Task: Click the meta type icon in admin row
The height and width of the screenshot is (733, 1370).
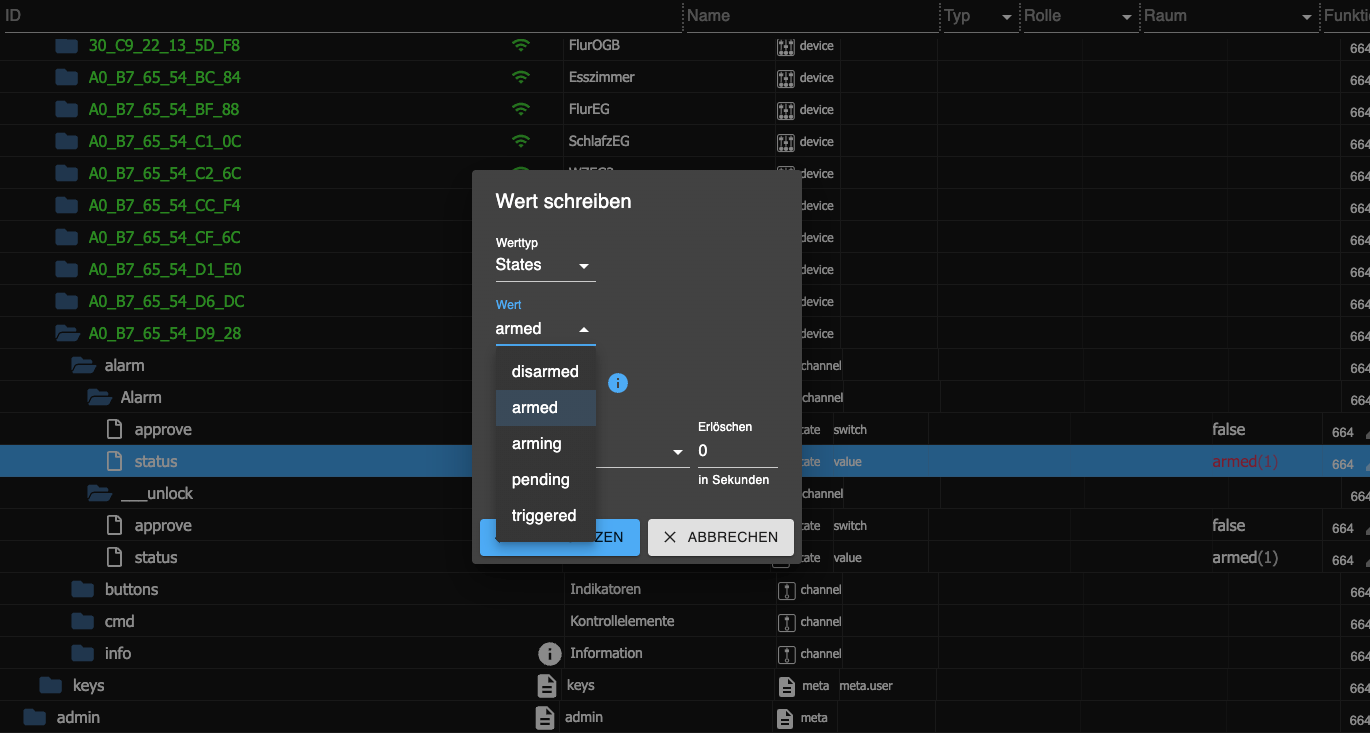Action: click(x=787, y=718)
